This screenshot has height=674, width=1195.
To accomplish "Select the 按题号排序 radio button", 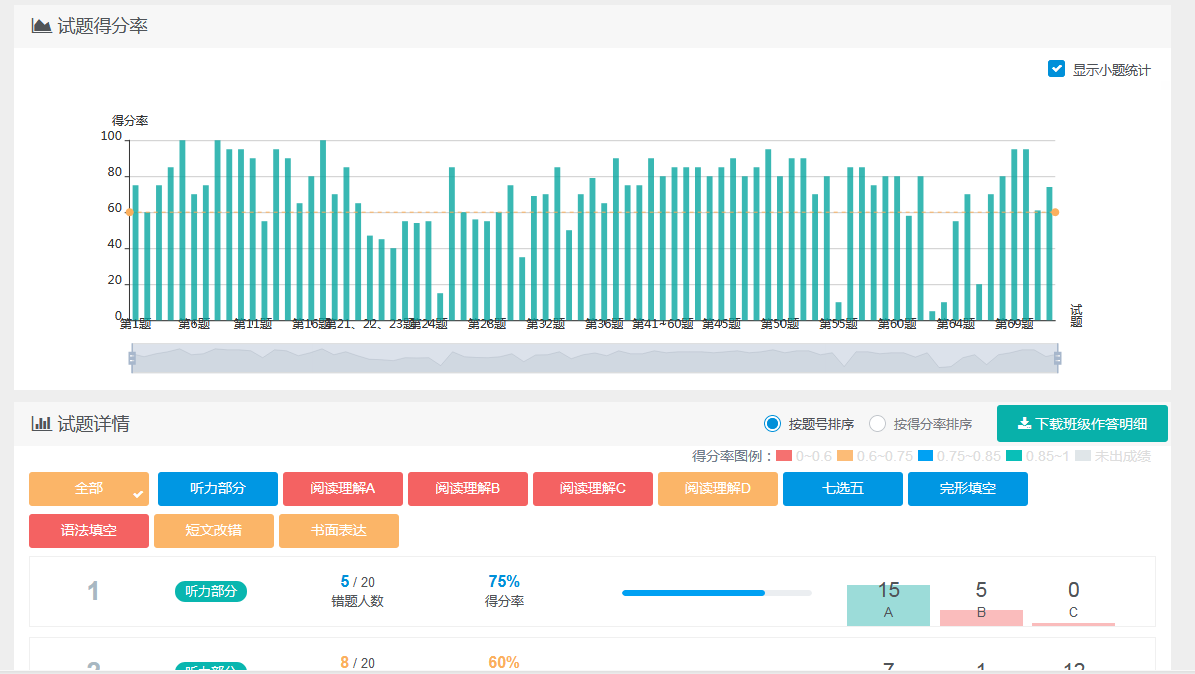I will [772, 424].
